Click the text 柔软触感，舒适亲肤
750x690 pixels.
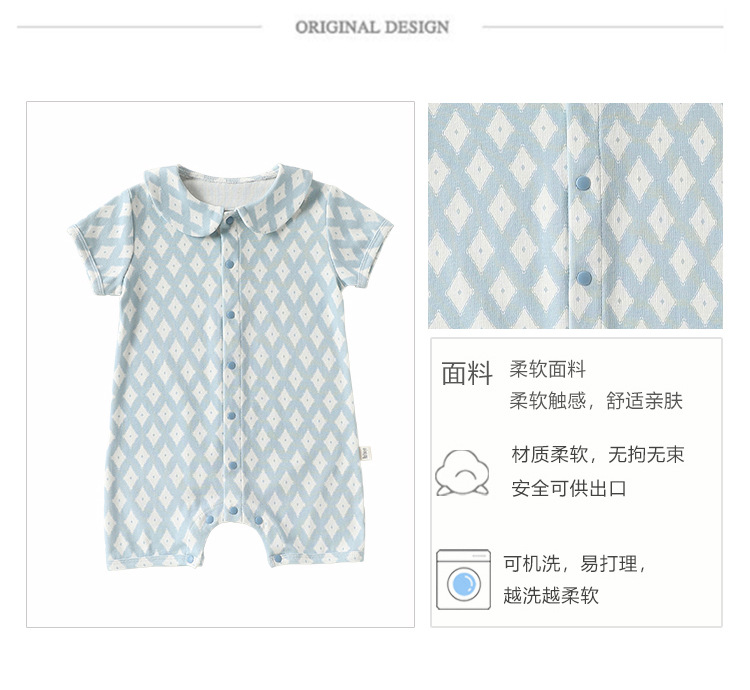coord(596,401)
